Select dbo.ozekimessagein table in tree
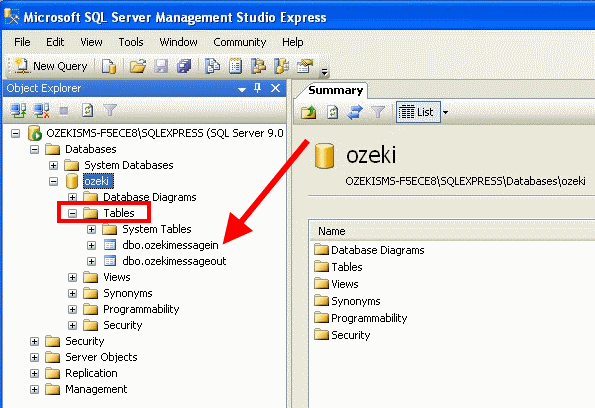 (170, 245)
